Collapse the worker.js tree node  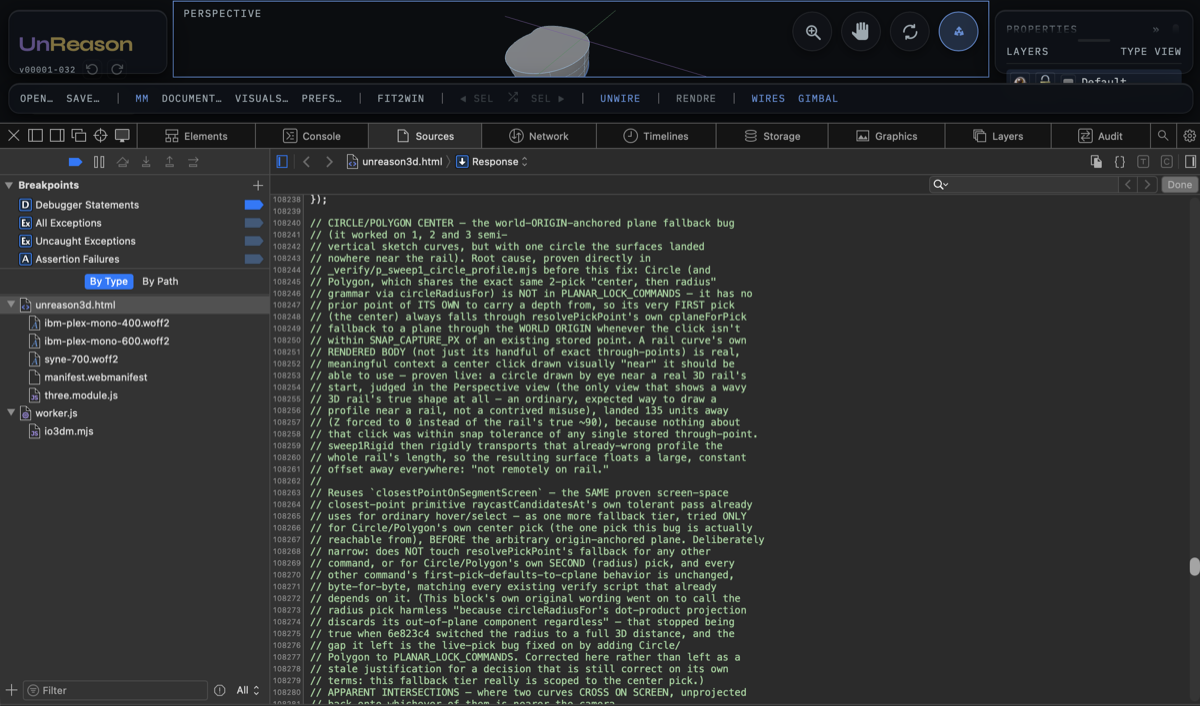pos(9,413)
